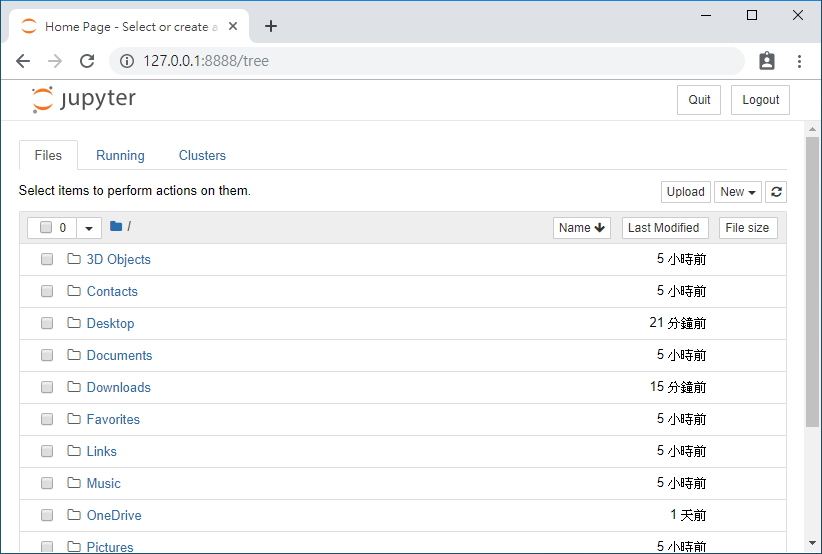Open the Contacts folder link
822x554 pixels.
[112, 291]
